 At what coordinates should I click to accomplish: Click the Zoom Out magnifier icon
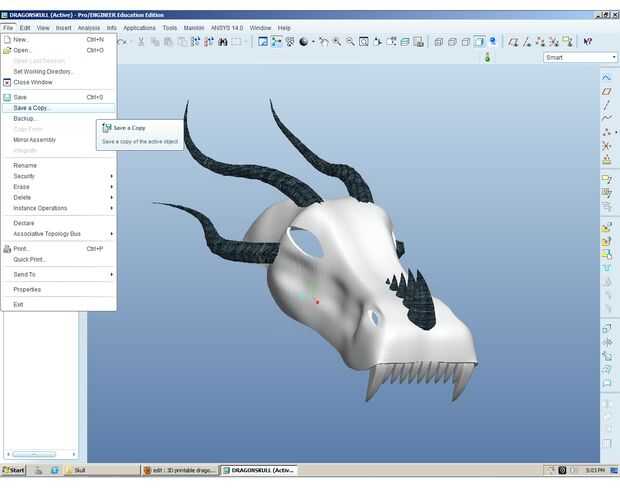350,42
